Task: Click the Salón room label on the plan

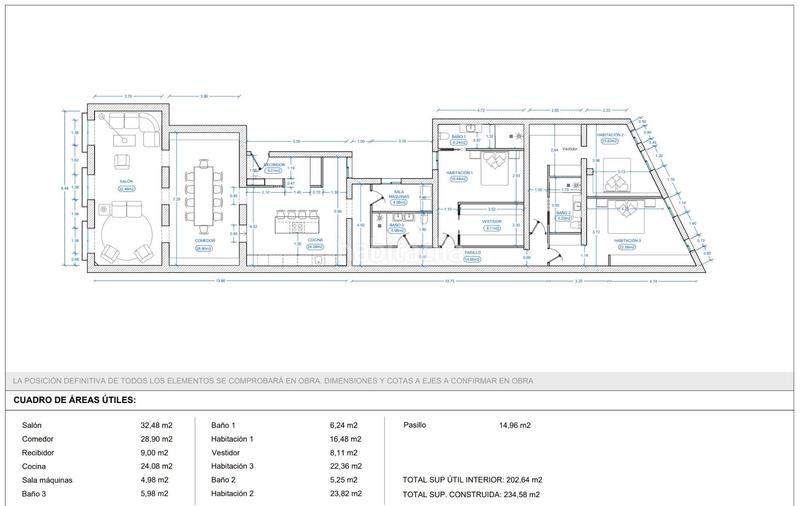Action: pyautogui.click(x=126, y=183)
